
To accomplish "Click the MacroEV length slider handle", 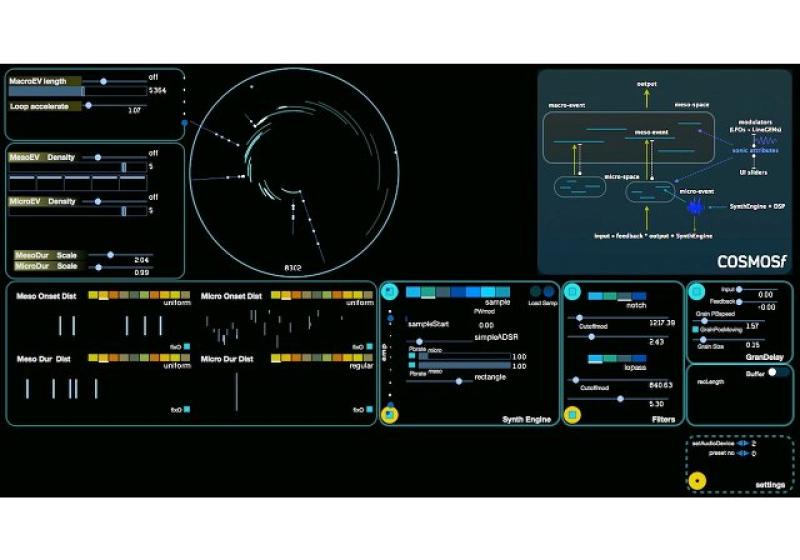I will [104, 81].
